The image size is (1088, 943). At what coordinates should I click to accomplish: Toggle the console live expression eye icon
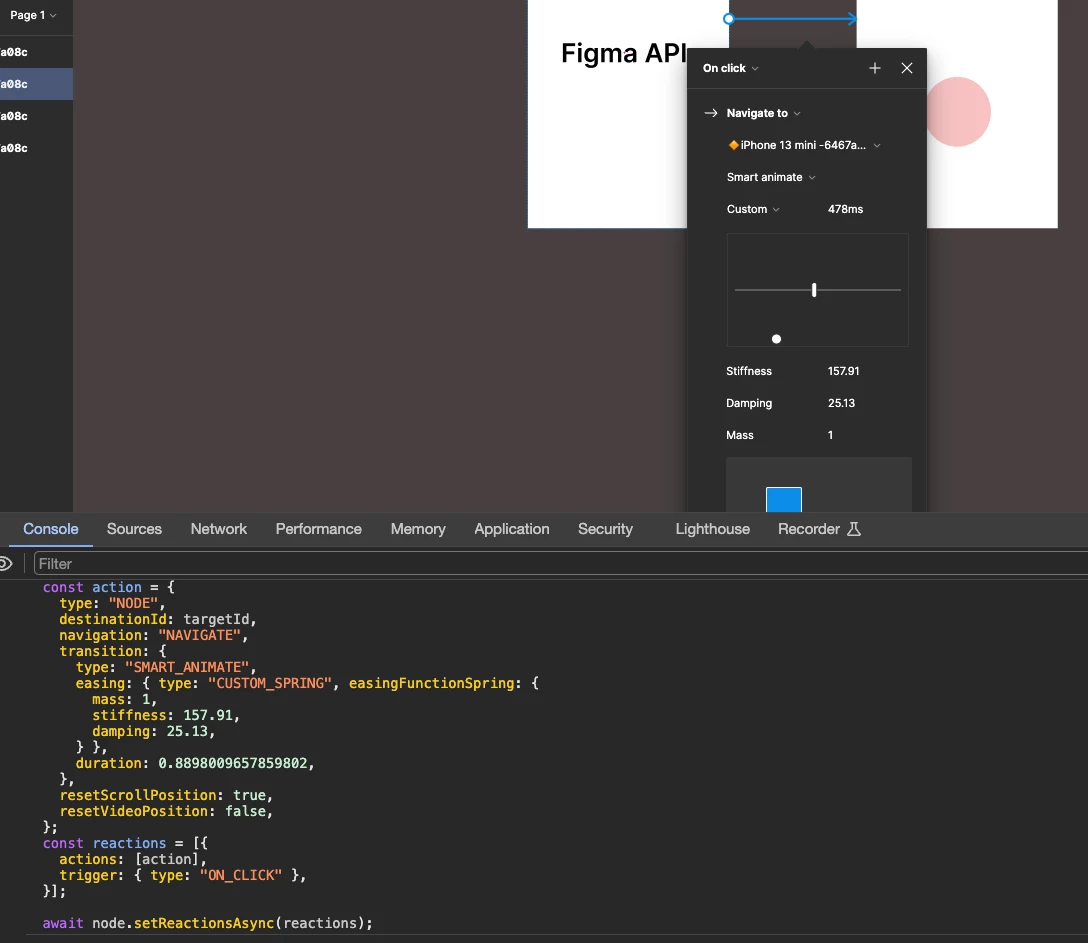tap(6, 563)
